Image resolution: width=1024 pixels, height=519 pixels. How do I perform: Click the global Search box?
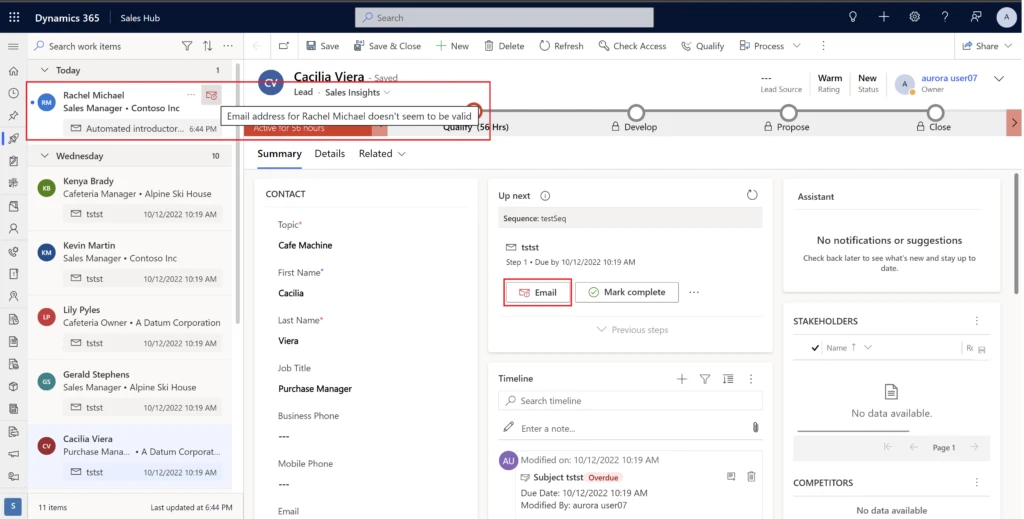[504, 18]
